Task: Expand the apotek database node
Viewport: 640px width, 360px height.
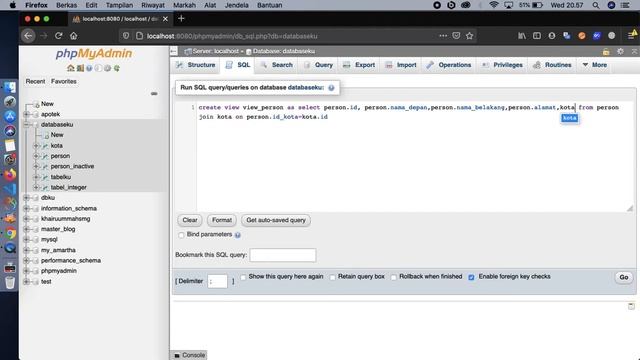Action: pos(27,114)
